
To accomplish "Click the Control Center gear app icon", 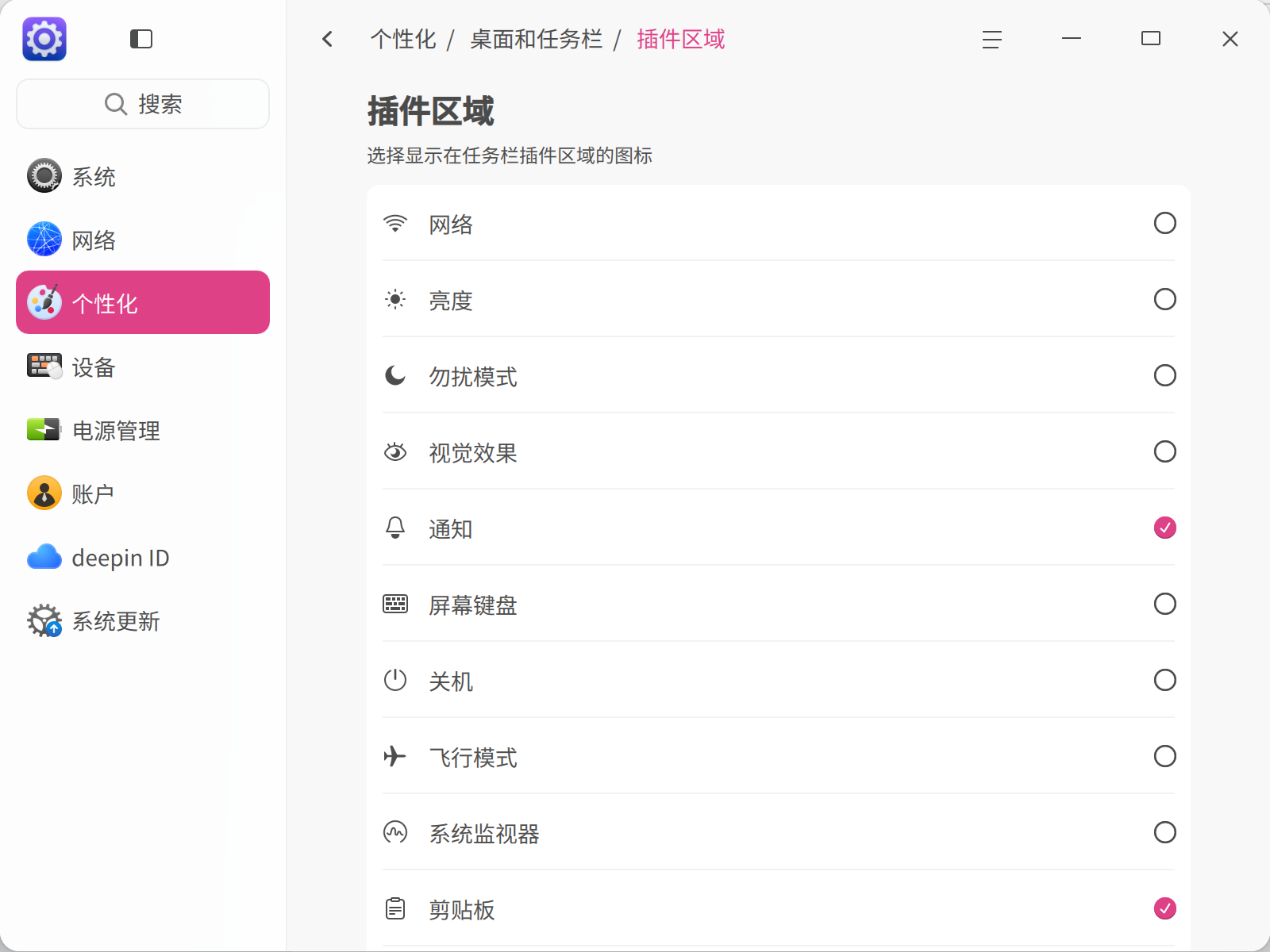I will click(x=44, y=39).
